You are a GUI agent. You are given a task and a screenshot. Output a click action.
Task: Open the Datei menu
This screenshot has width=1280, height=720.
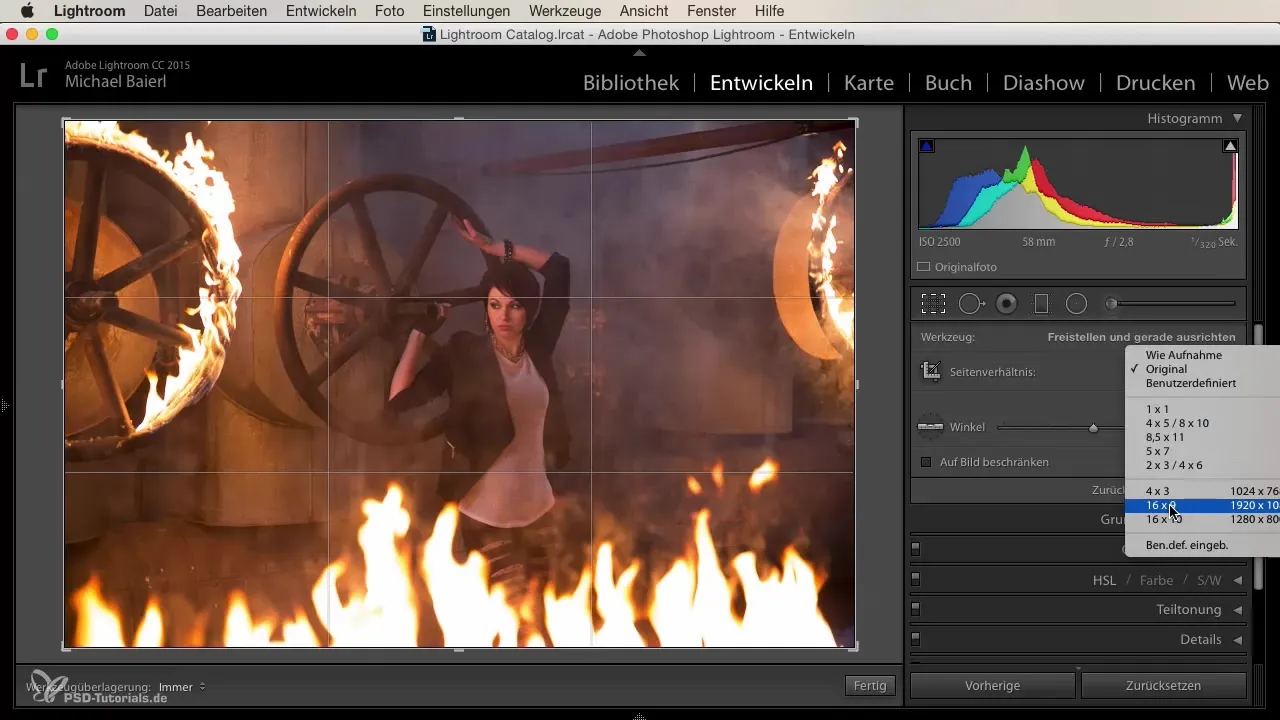pyautogui.click(x=161, y=11)
